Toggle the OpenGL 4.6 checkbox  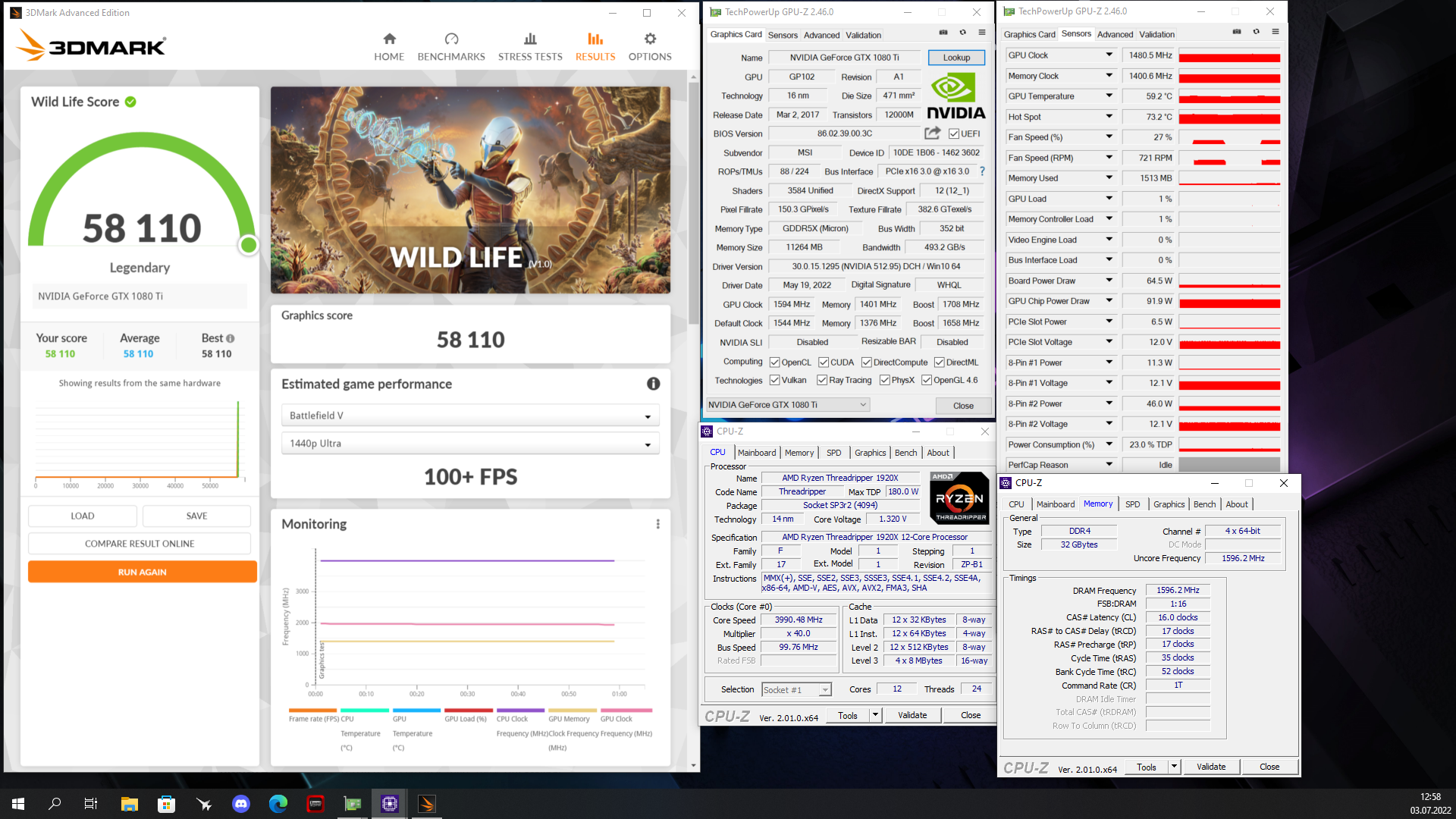(x=926, y=380)
